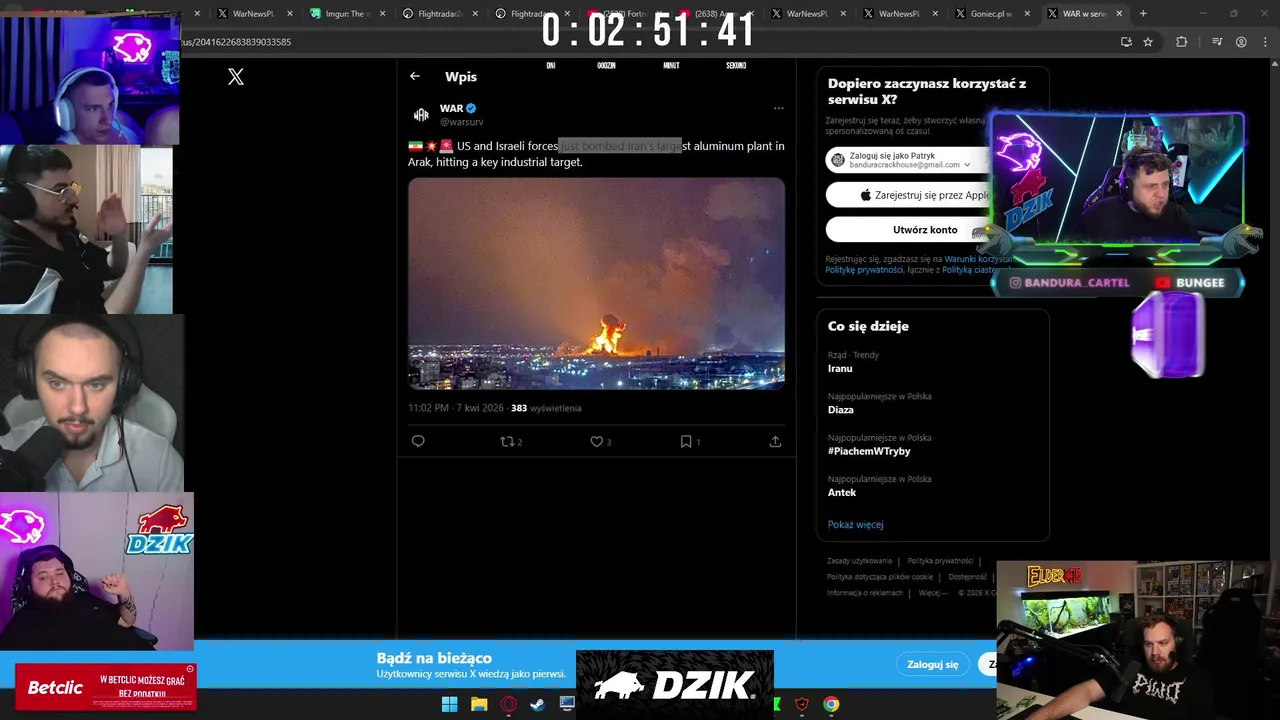
Task: Open the explosion photo in the tweet
Action: click(x=596, y=283)
